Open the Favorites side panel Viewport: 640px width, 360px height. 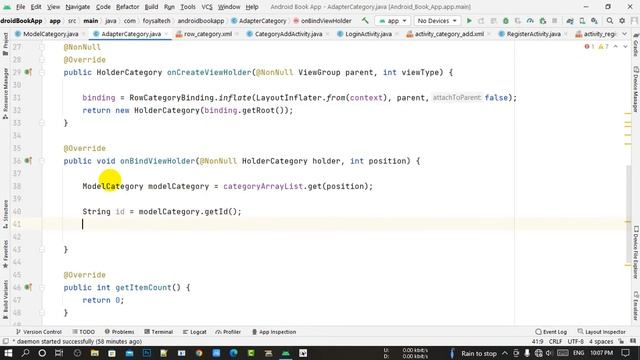click(5, 254)
